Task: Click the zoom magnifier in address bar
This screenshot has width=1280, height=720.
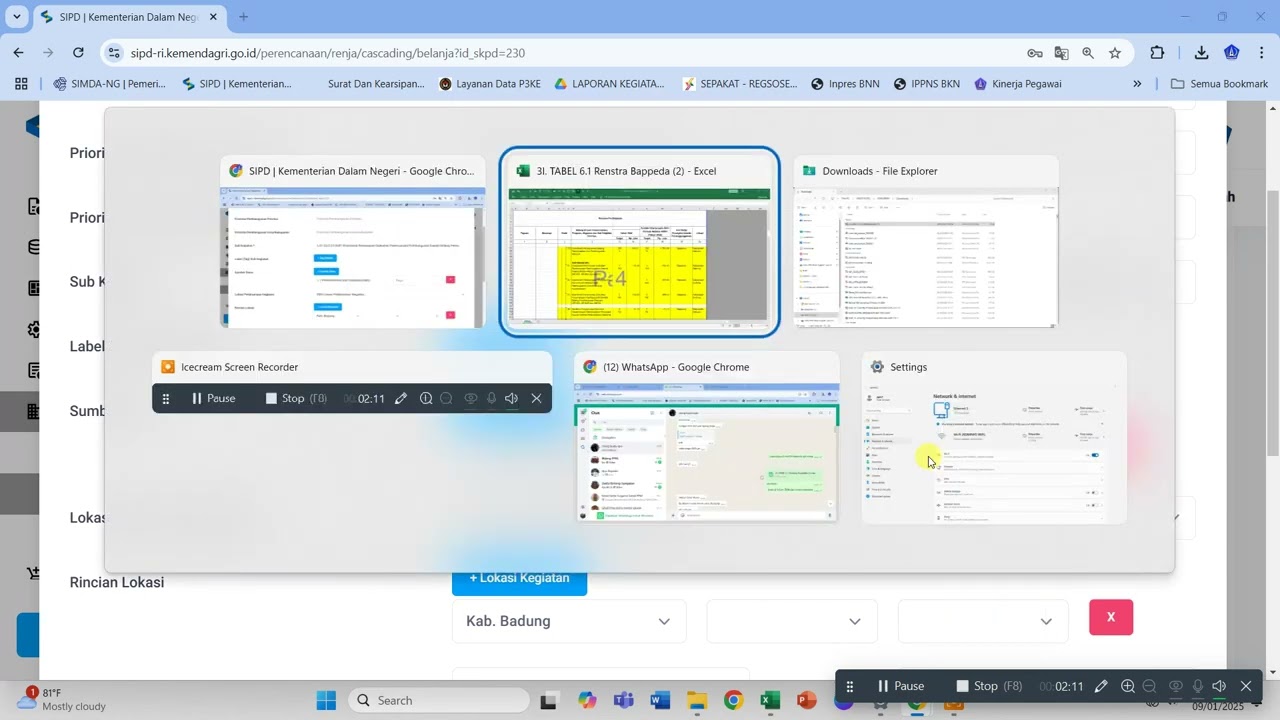Action: (x=1088, y=53)
